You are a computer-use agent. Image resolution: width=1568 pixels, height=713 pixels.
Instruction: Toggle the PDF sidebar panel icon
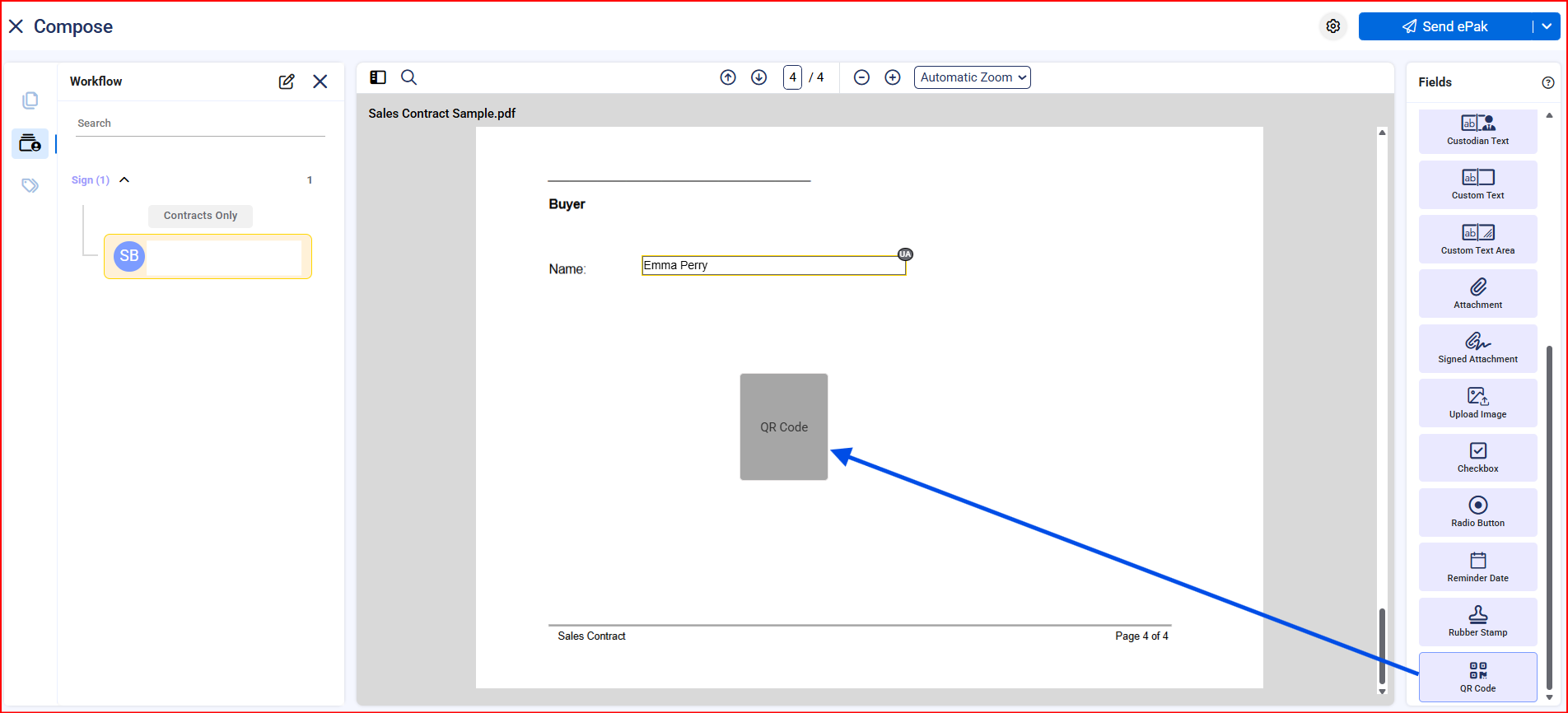[378, 77]
